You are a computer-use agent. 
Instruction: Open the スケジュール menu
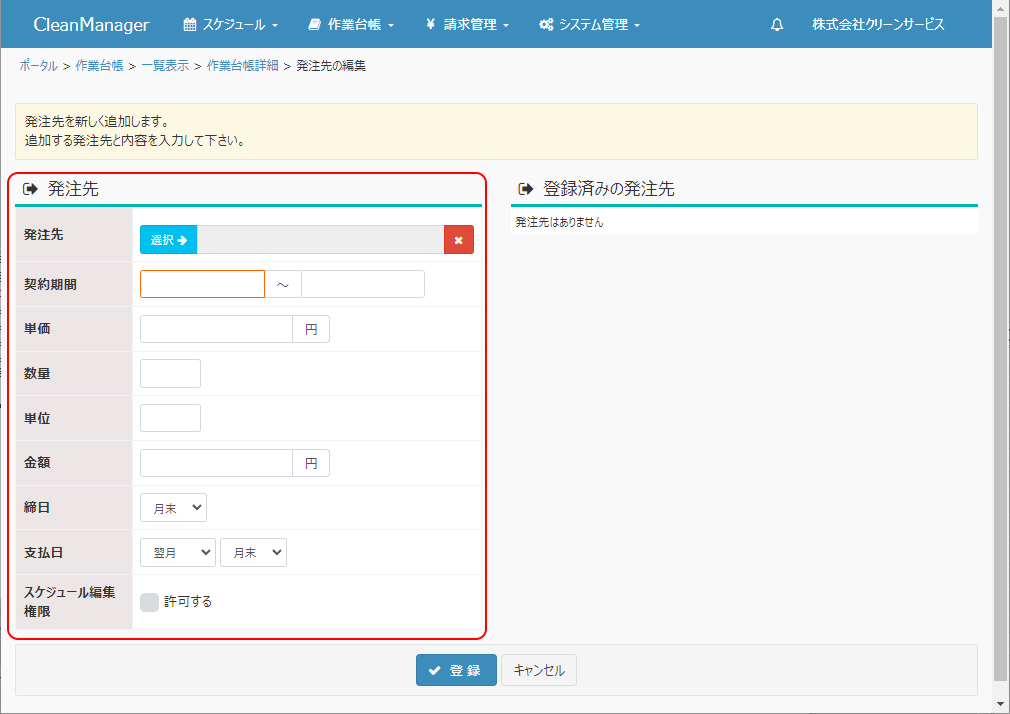231,25
